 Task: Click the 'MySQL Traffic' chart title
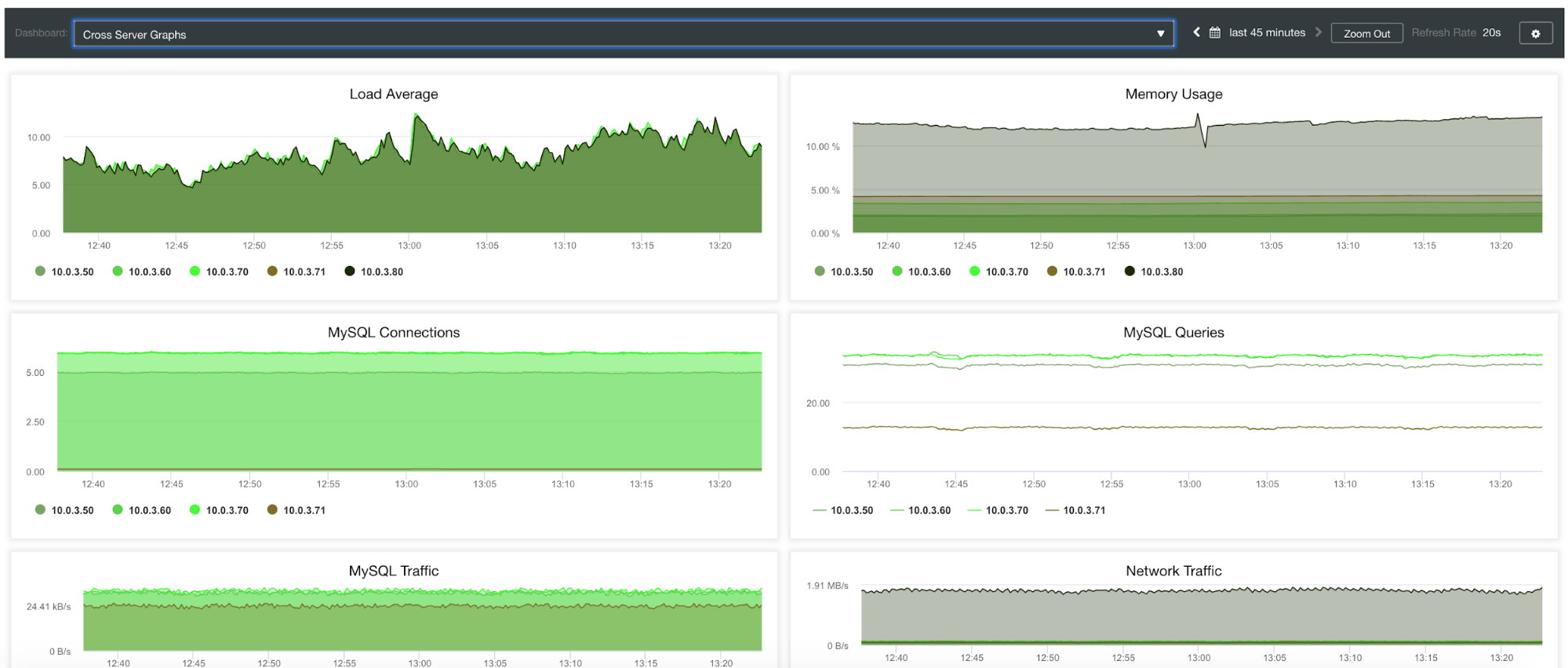[x=394, y=571]
